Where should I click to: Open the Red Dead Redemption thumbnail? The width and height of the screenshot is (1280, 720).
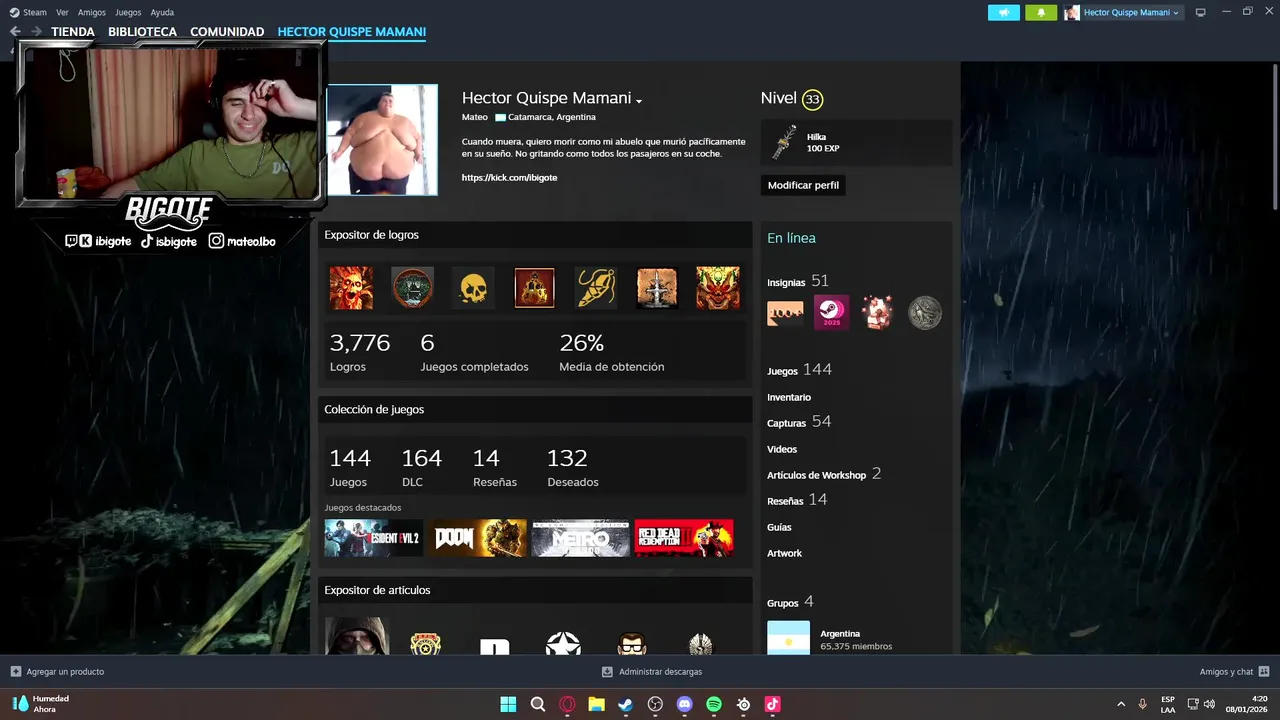pyautogui.click(x=684, y=538)
